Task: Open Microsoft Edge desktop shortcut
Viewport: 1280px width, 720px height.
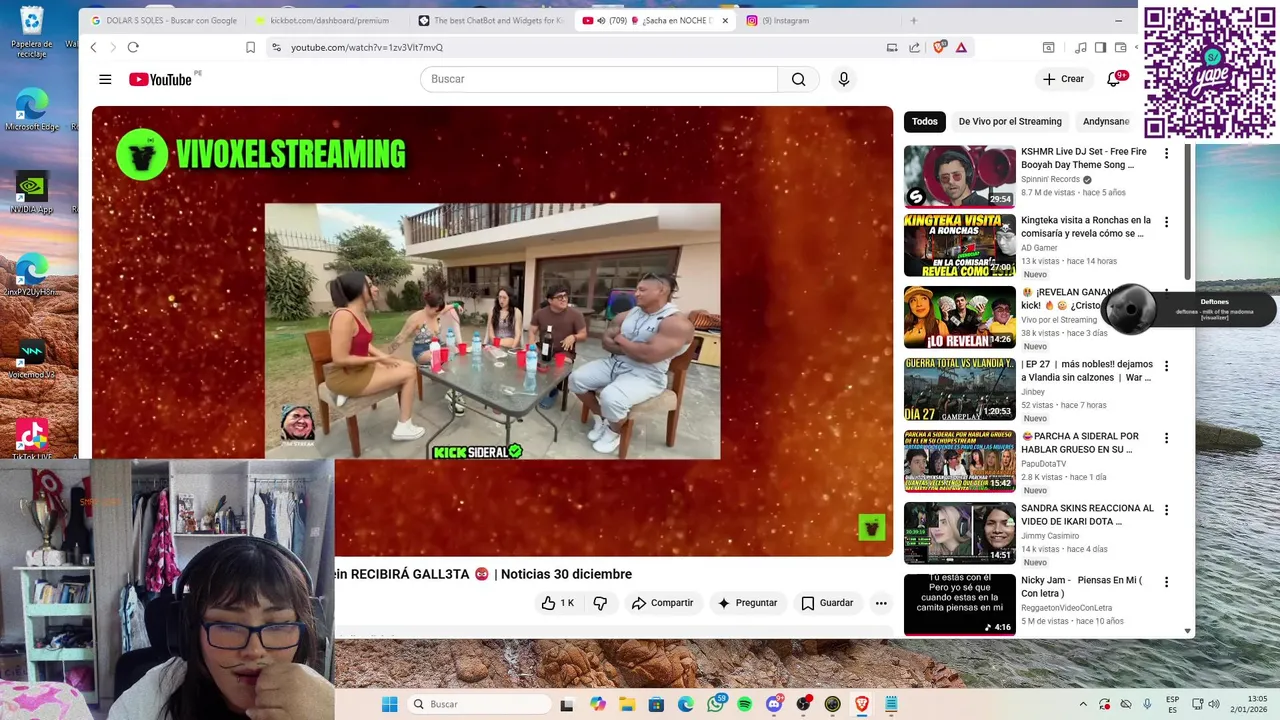Action: coord(32,108)
